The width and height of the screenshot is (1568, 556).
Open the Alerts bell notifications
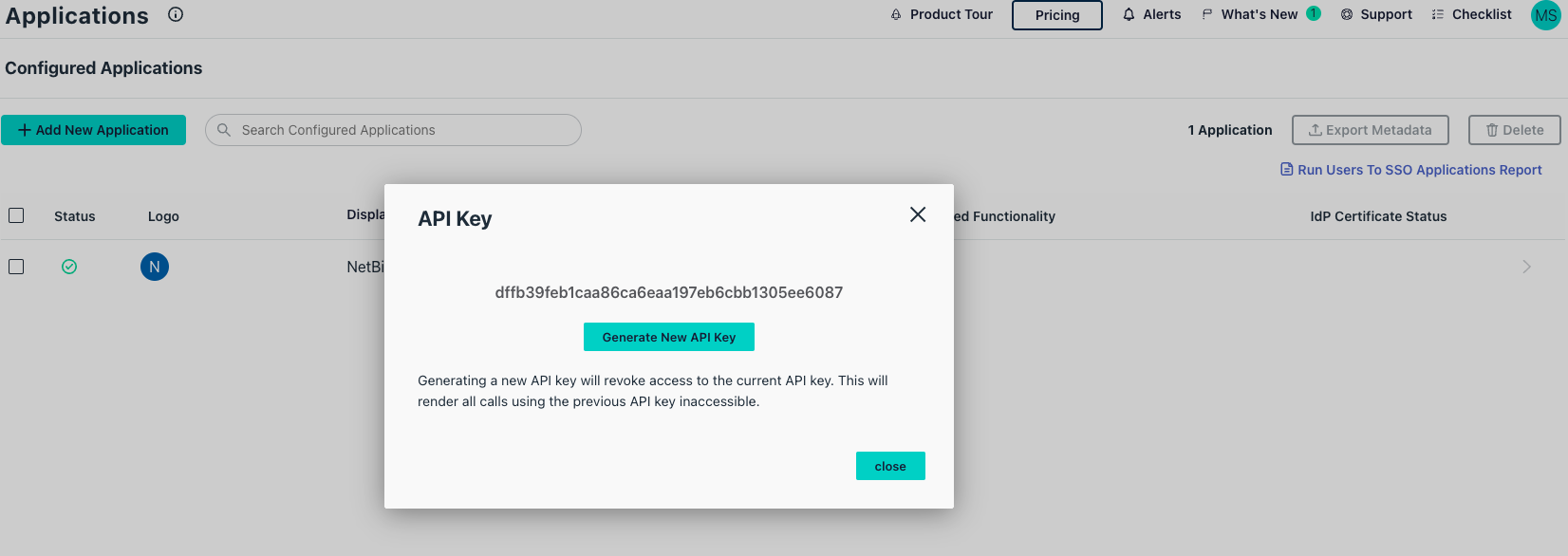[x=1151, y=14]
